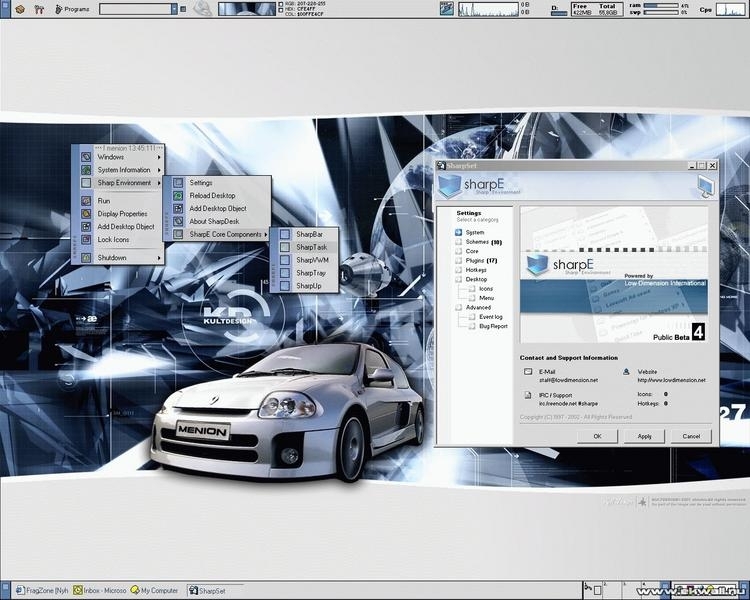The image size is (750, 600).
Task: Click the D: drive indicator
Action: [x=558, y=10]
